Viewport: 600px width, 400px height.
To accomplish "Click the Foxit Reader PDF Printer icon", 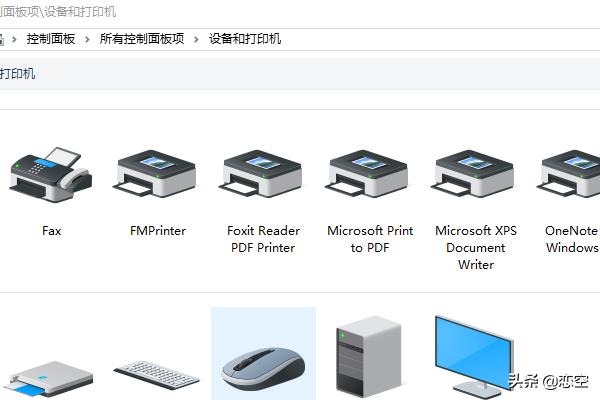I will [x=261, y=175].
